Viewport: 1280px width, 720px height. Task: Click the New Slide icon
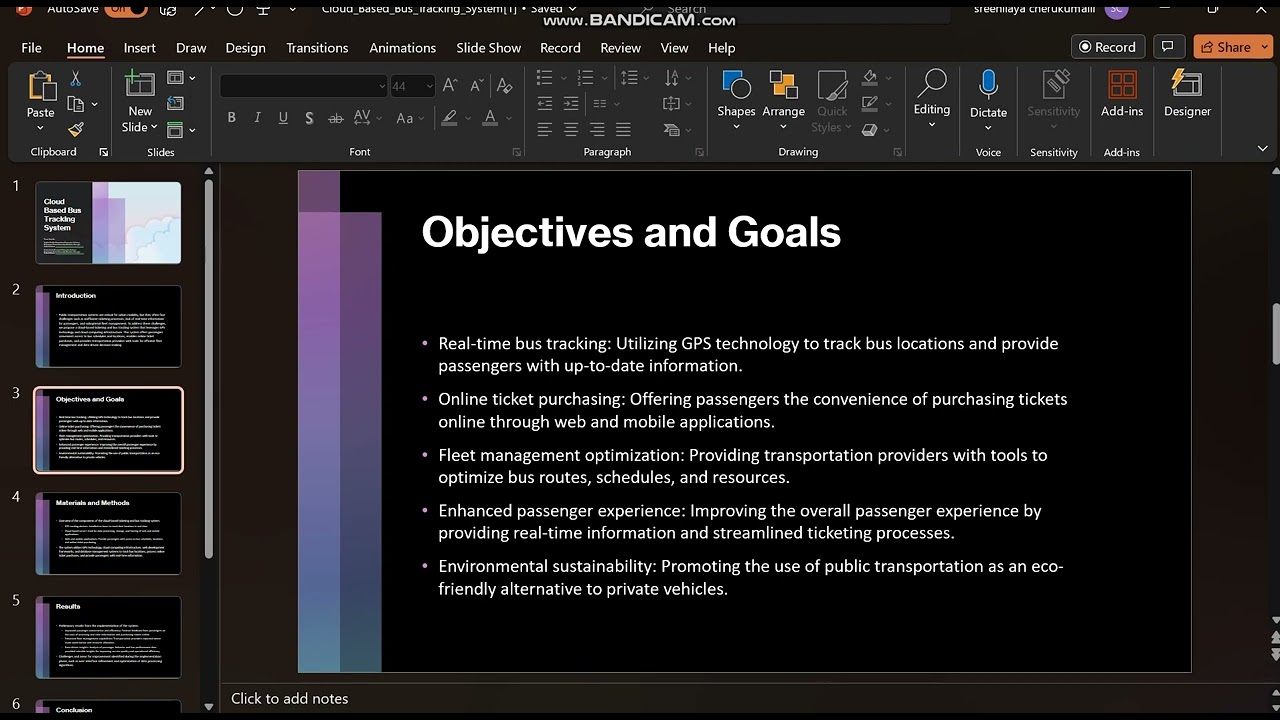[x=140, y=85]
